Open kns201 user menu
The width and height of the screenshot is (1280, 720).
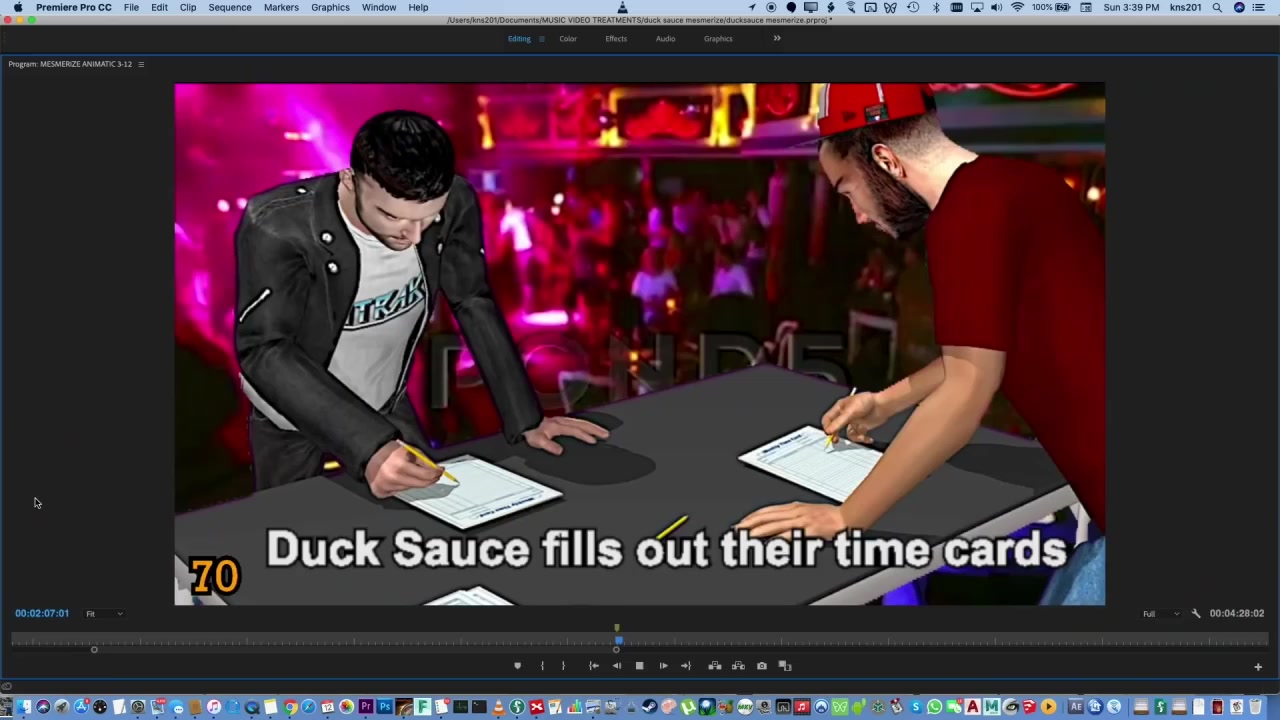click(1185, 7)
